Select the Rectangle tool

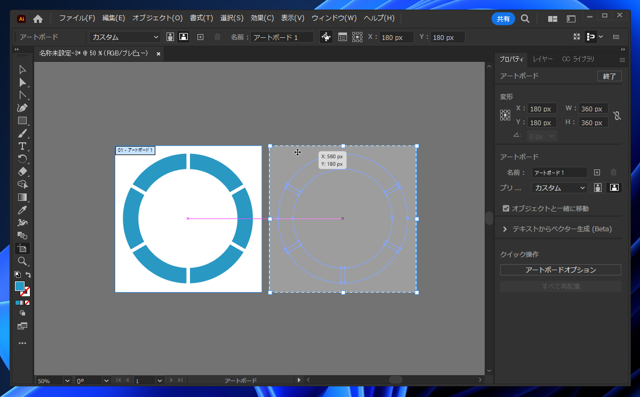click(22, 121)
